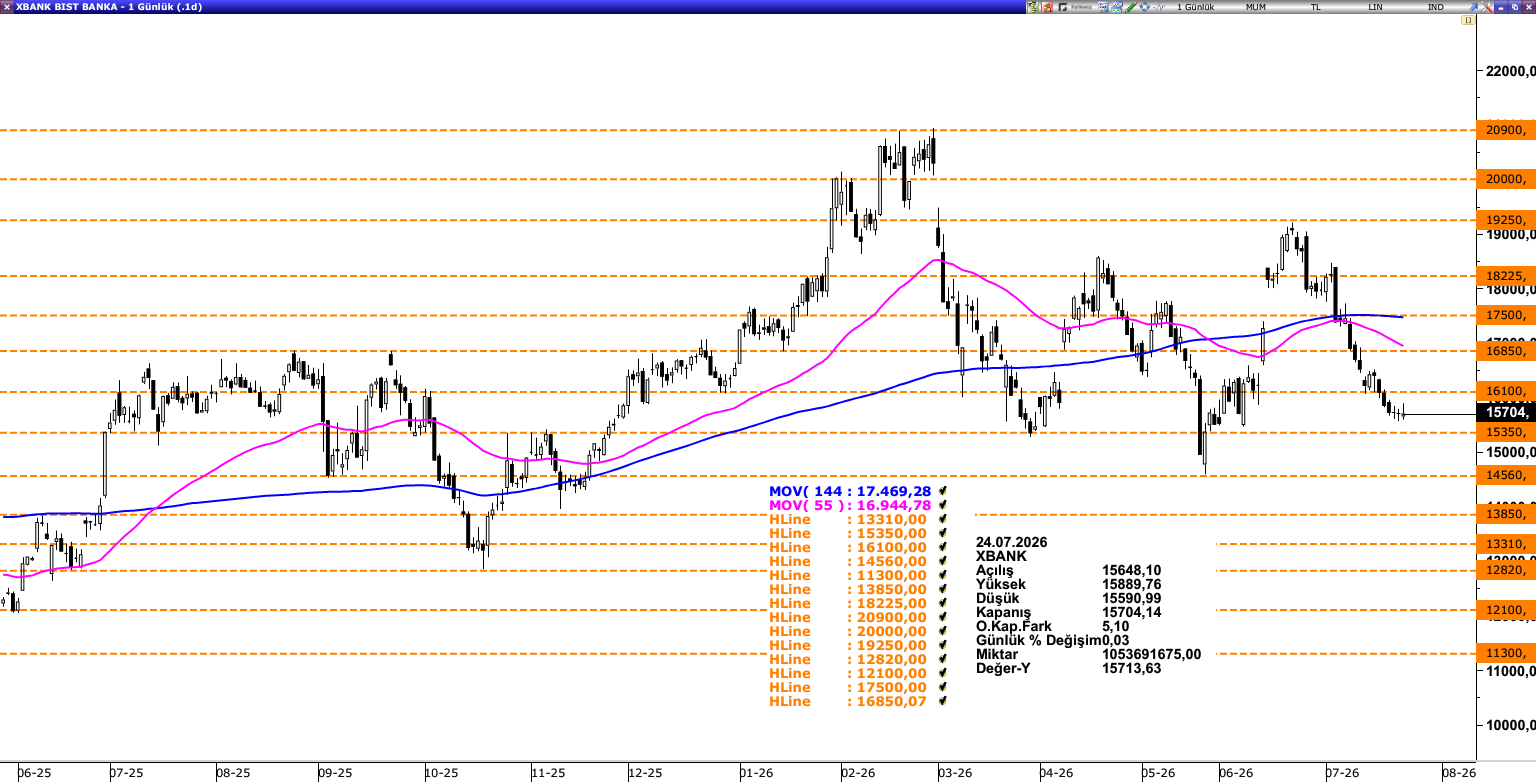Image resolution: width=1536 pixels, height=782 pixels.
Task: Toggle HLine 14560,00 checkmark
Action: [943, 561]
